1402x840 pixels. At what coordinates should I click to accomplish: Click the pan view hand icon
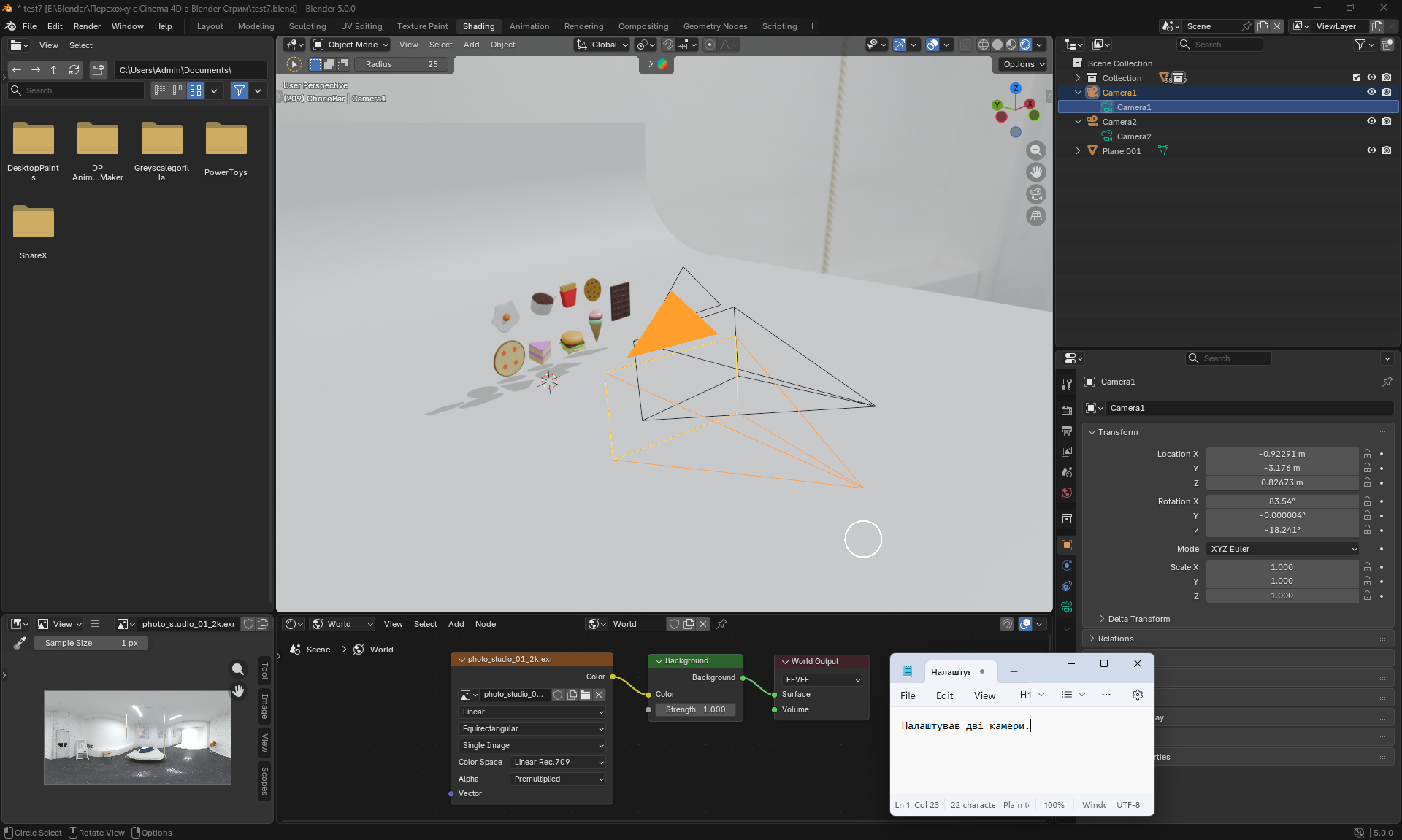point(1035,172)
